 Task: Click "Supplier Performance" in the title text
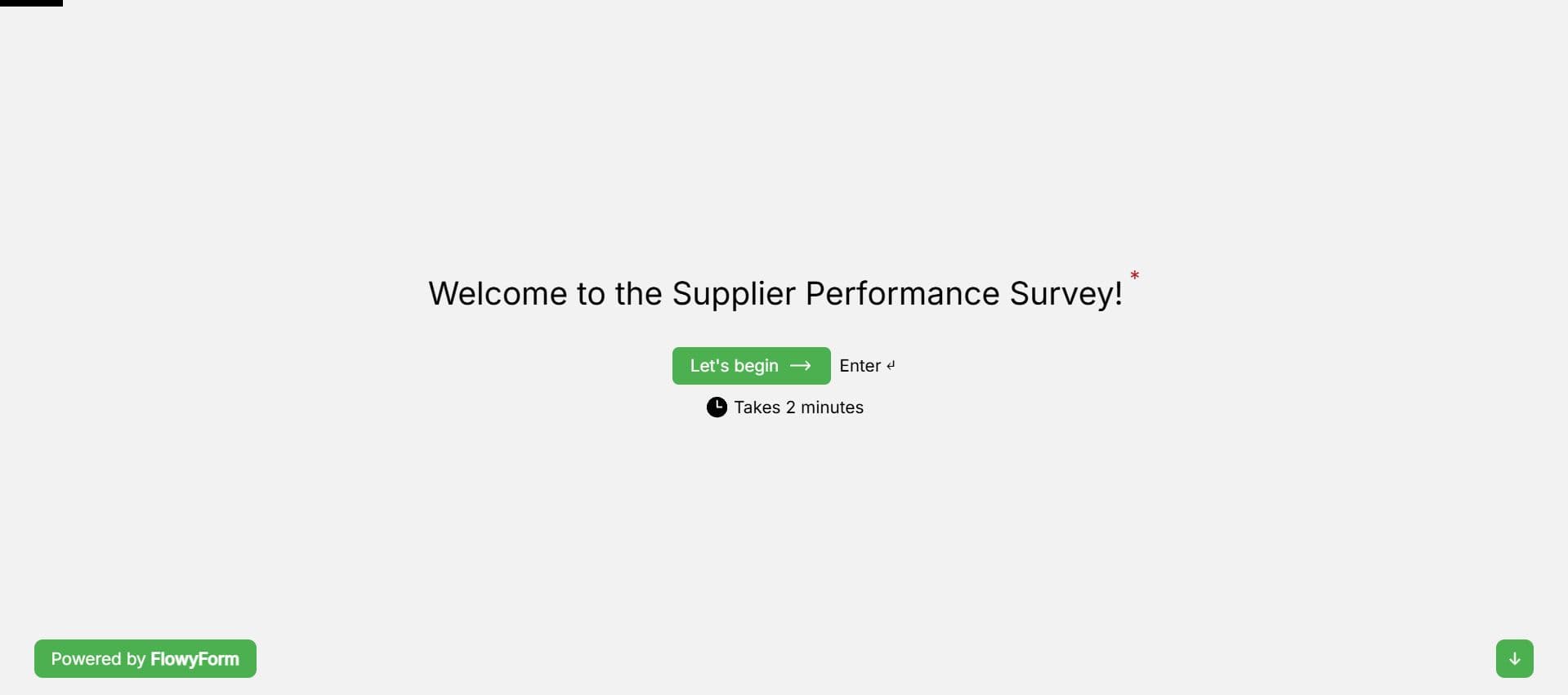(x=836, y=294)
